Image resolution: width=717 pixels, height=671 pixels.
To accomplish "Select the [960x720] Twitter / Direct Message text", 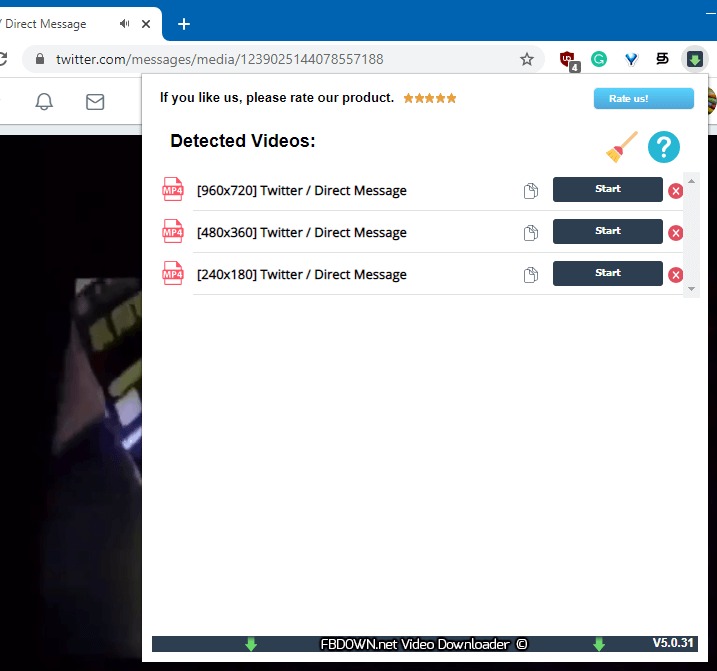I will [x=302, y=190].
